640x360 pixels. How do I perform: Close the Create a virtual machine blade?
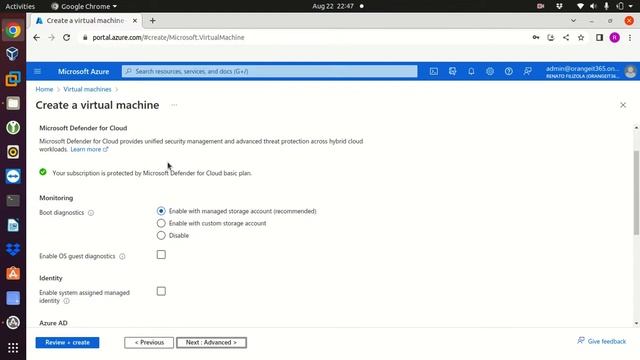(x=623, y=105)
